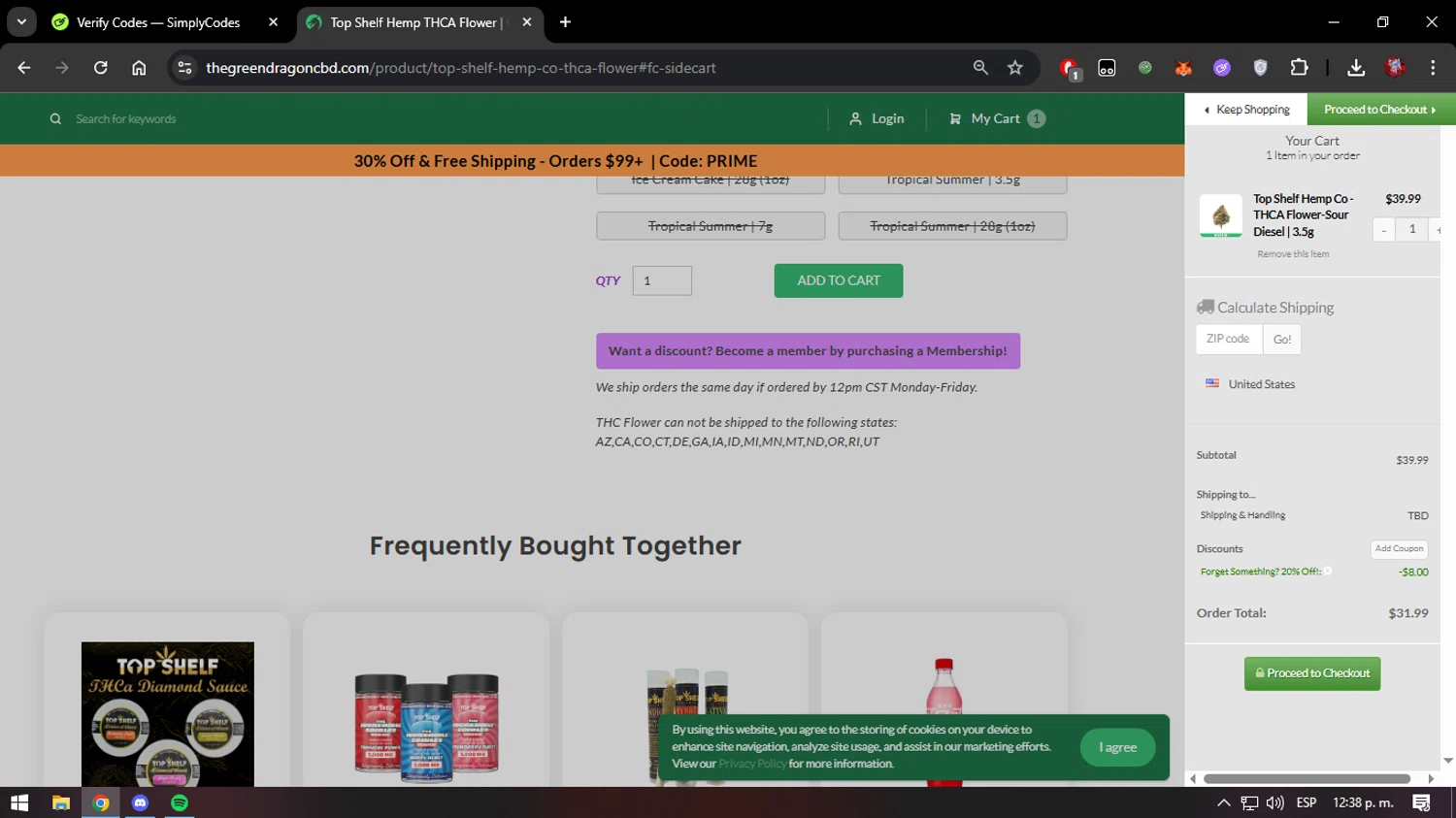Click the ADD TO CART button
Screen dimensions: 1456x818
[x=839, y=280]
